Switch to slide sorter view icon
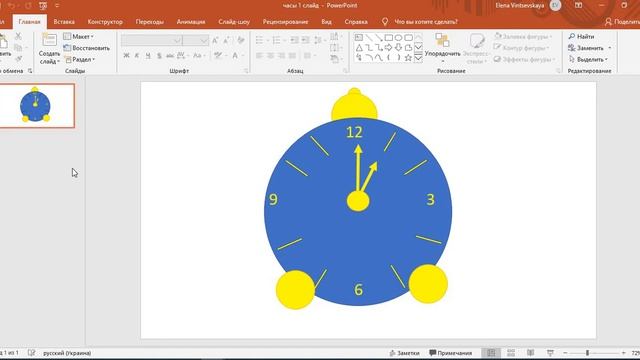Viewport: 640px width, 360px height. (511, 353)
